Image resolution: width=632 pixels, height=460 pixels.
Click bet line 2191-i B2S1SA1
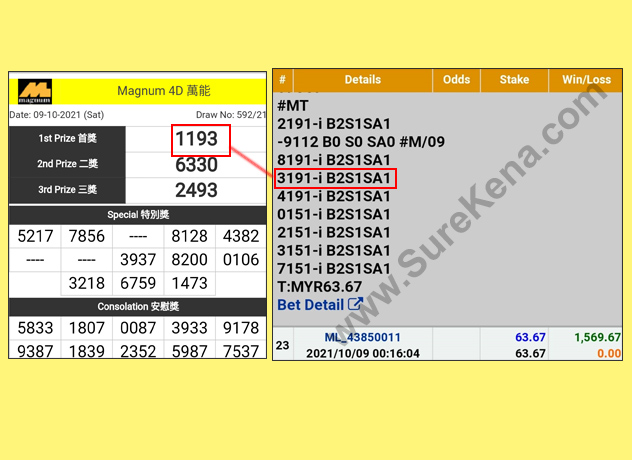(334, 124)
